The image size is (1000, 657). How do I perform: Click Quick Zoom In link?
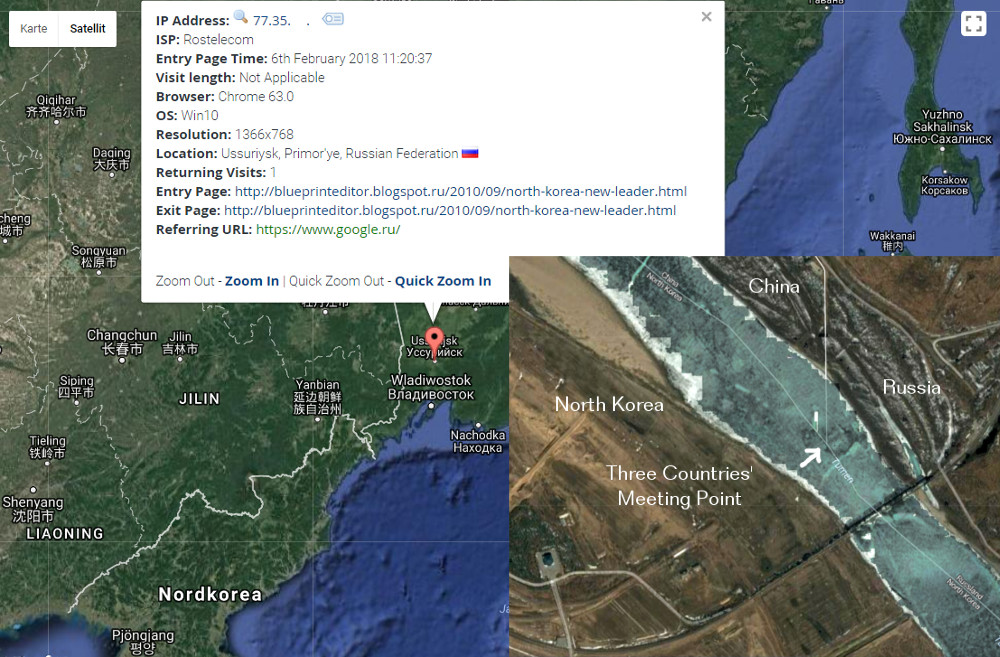(443, 281)
